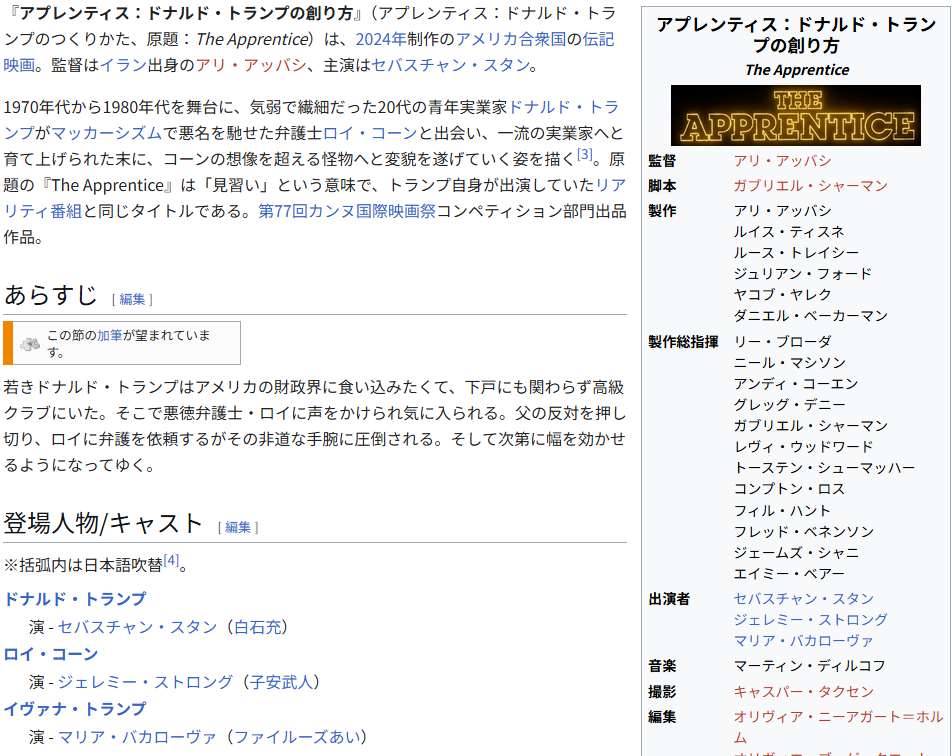Click the expansion-needed notice icon
Screen dimensions: 952x756
click(x=30, y=343)
